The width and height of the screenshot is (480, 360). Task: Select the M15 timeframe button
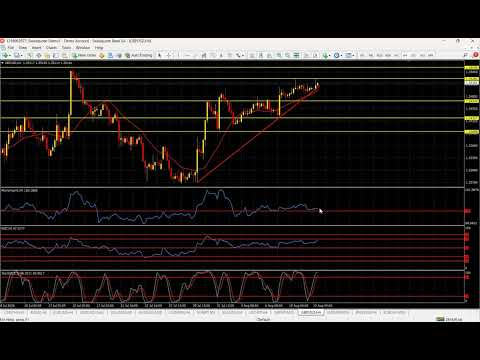(379, 55)
